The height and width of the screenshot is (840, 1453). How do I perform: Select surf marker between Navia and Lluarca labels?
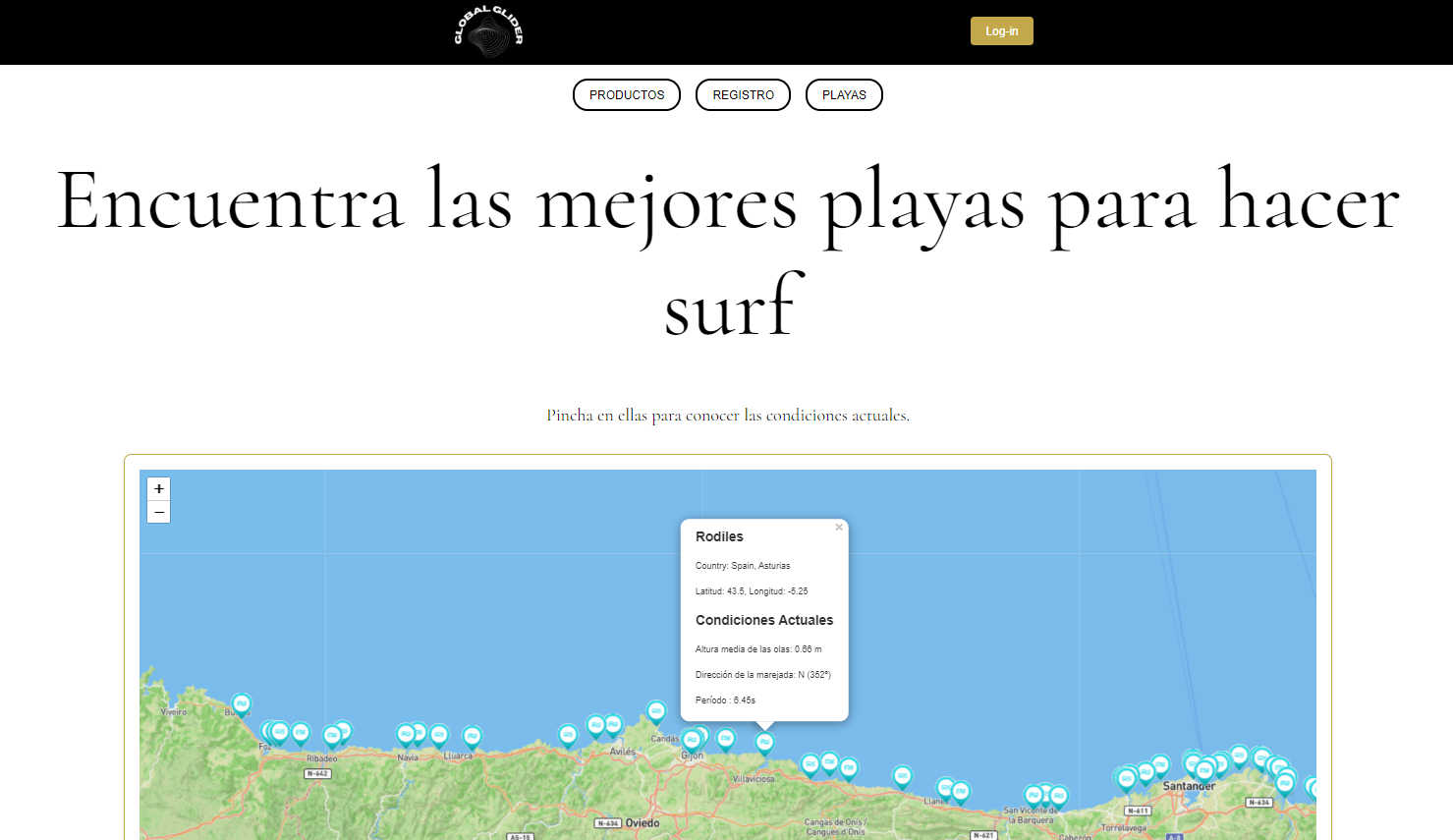click(439, 735)
